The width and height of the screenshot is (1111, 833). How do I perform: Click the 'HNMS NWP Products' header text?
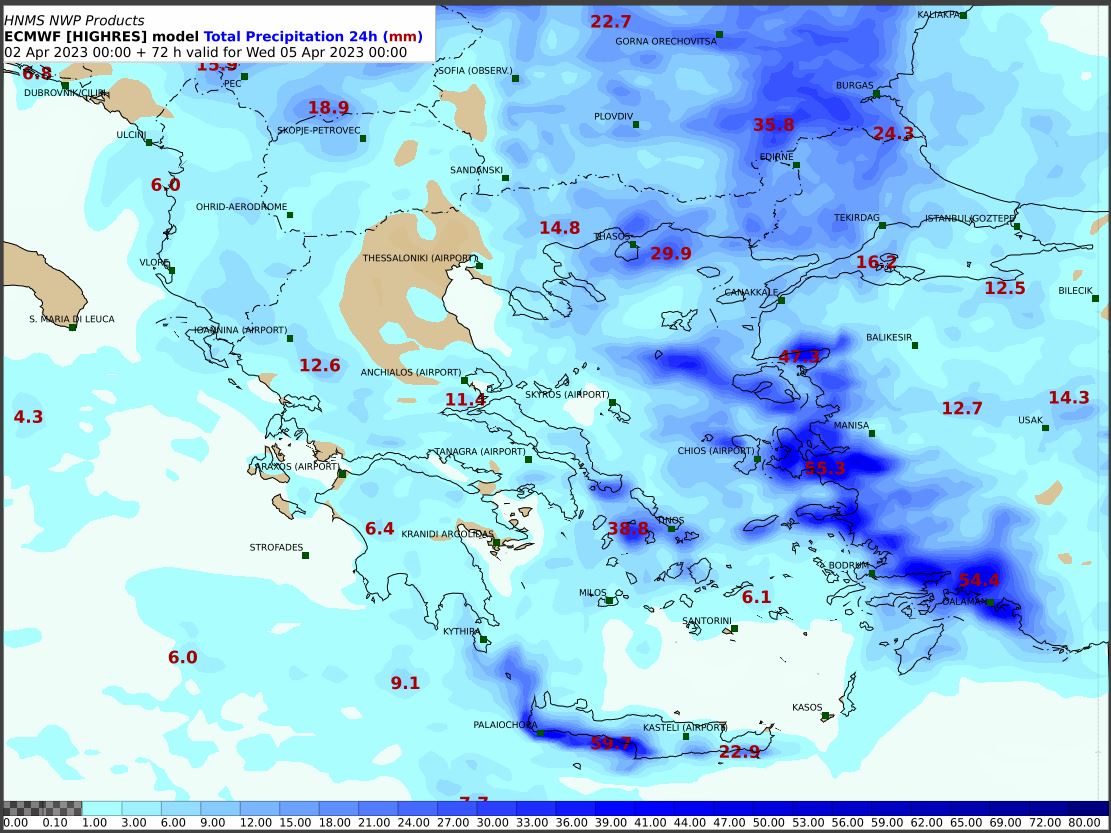[x=74, y=20]
